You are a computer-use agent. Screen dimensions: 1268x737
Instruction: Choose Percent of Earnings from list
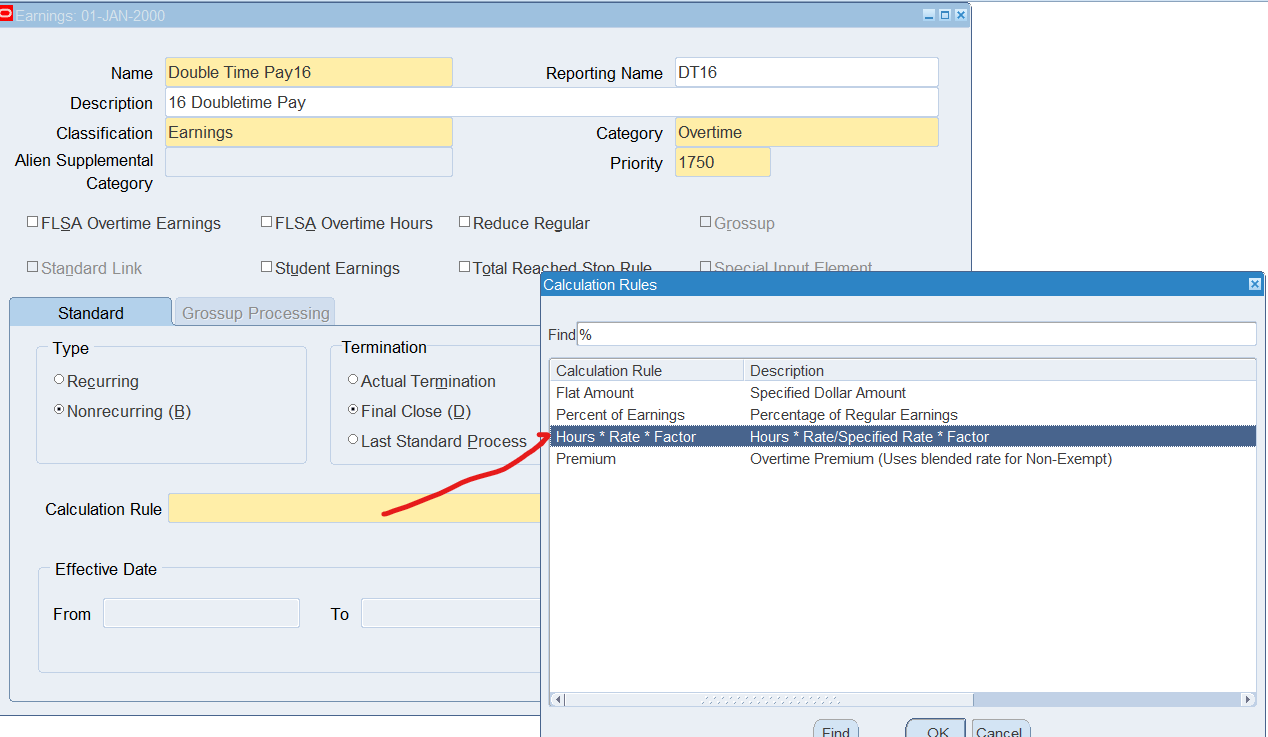[620, 415]
